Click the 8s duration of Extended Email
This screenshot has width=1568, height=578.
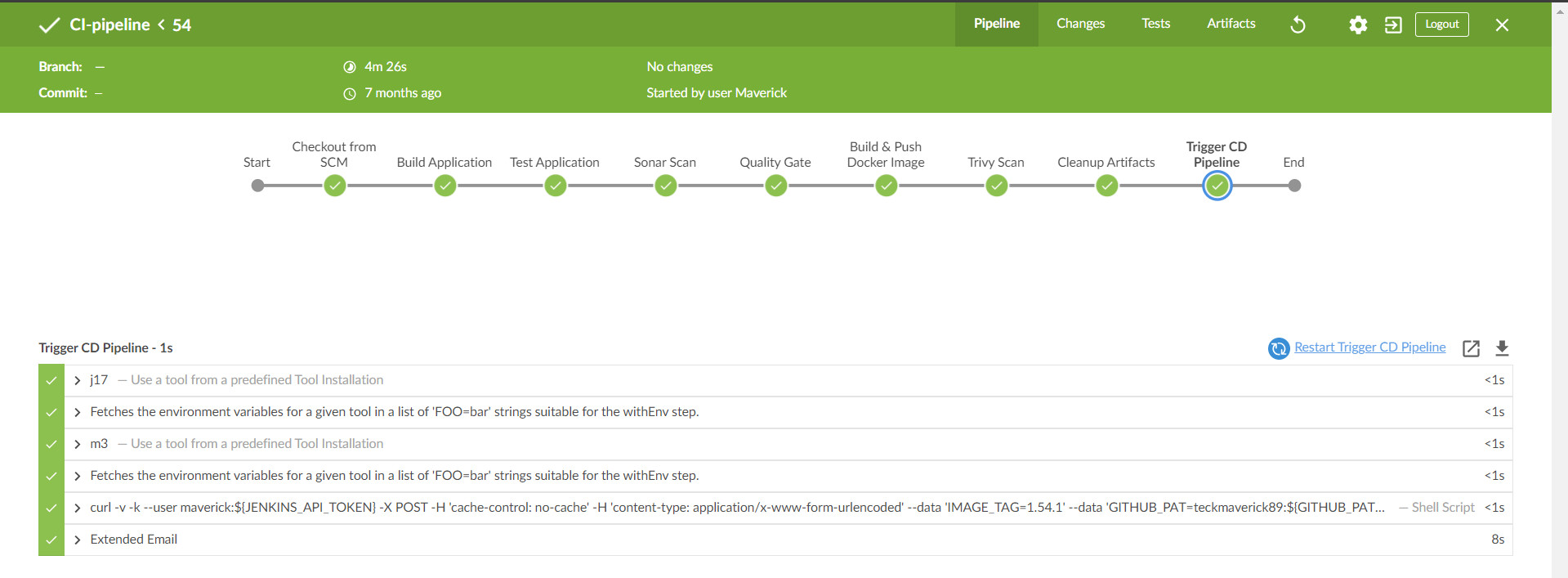(x=1498, y=539)
